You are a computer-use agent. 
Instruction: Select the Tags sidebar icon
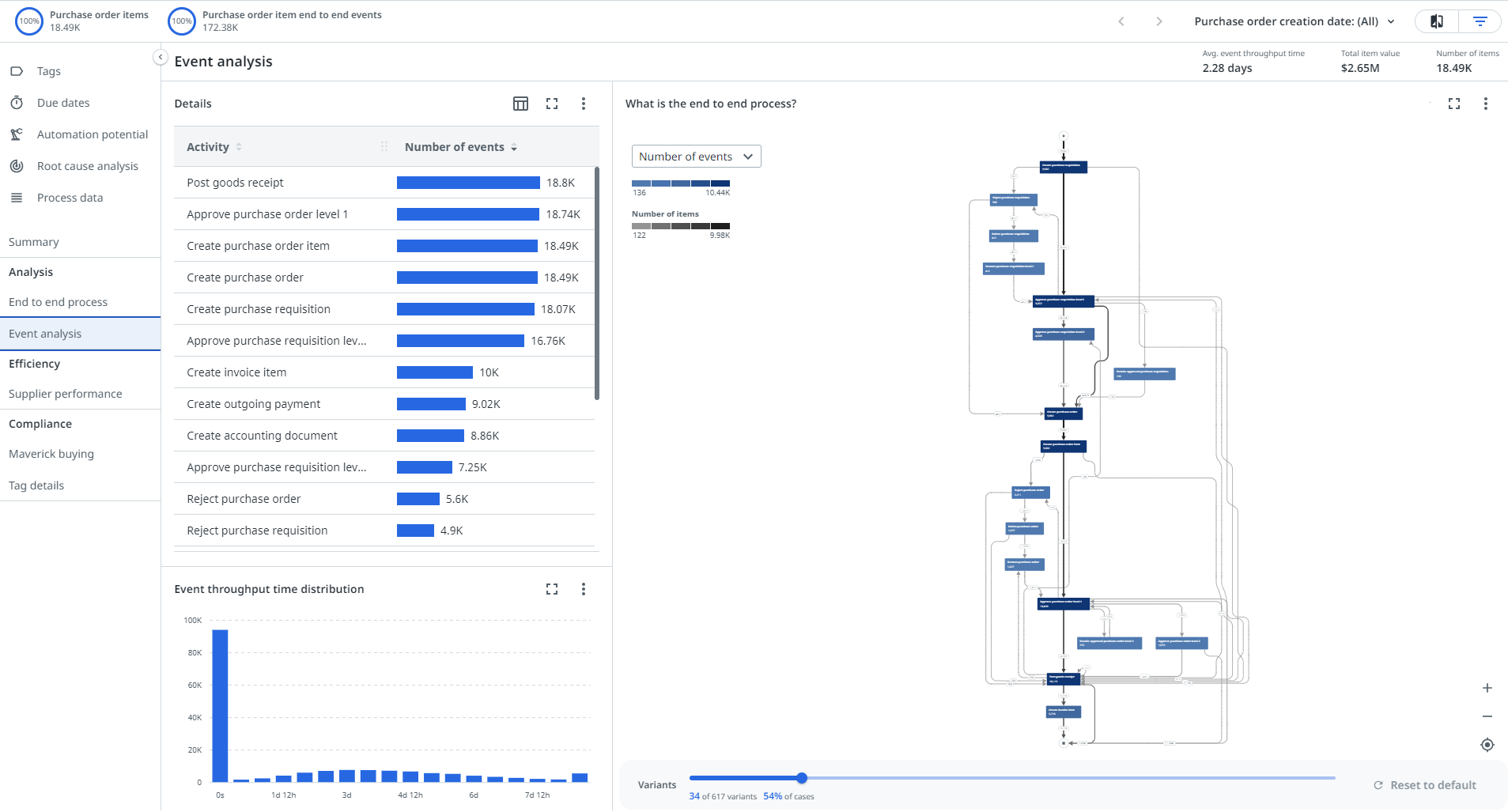point(17,71)
